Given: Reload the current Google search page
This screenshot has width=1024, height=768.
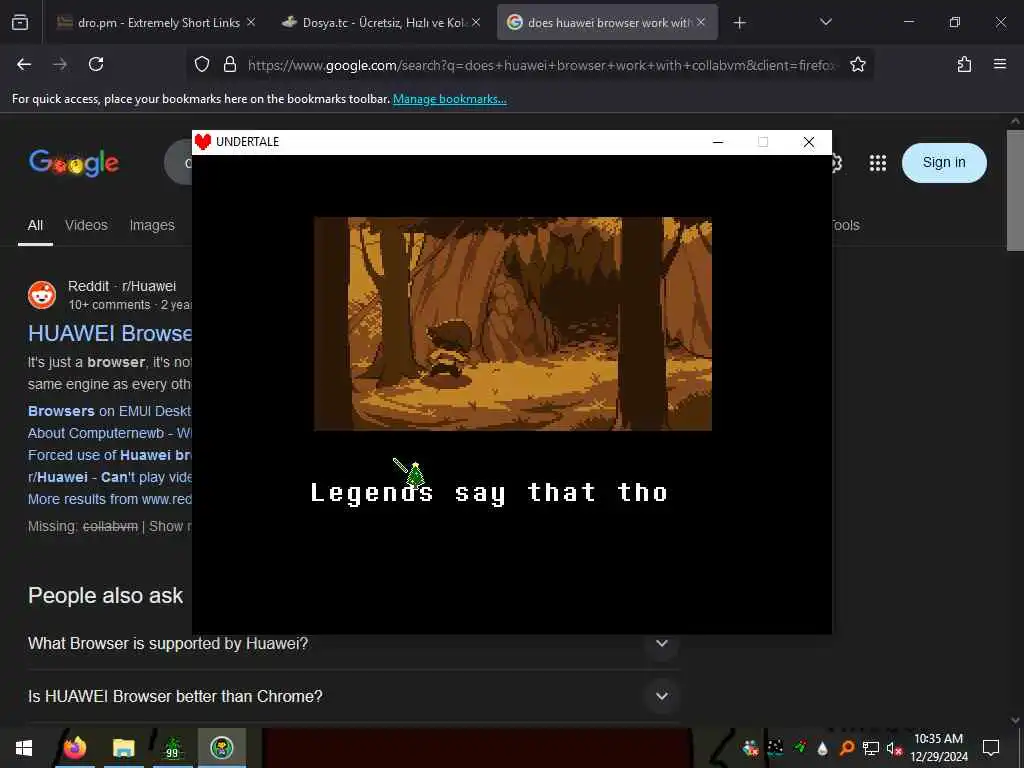Looking at the screenshot, I should [x=96, y=64].
